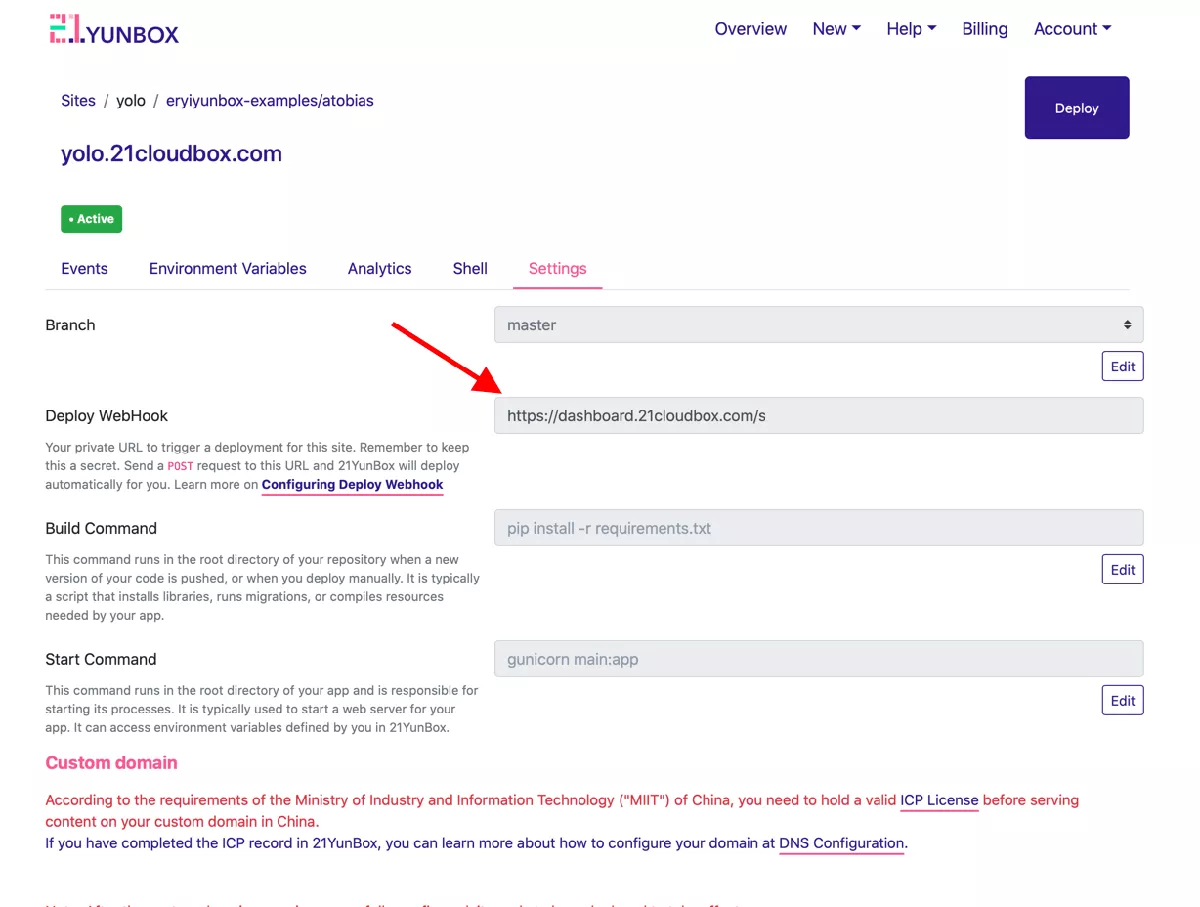Viewport: 1200px width, 907px height.
Task: Navigate to Sites breadcrumb link
Action: click(x=78, y=101)
